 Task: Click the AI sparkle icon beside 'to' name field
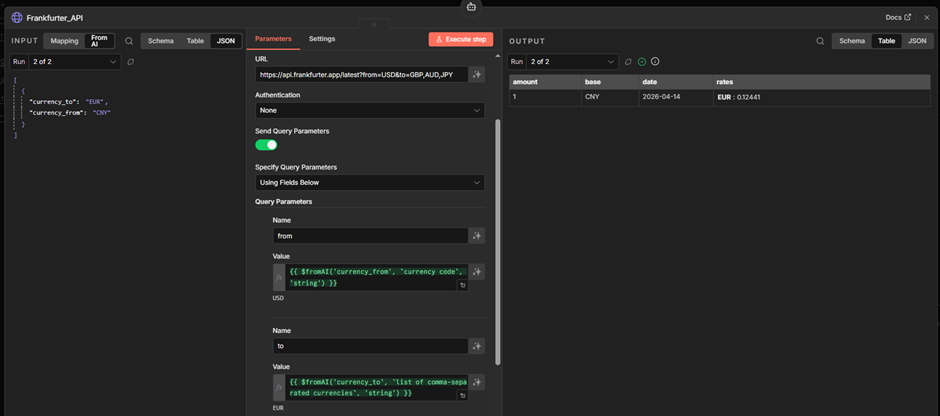click(x=477, y=346)
